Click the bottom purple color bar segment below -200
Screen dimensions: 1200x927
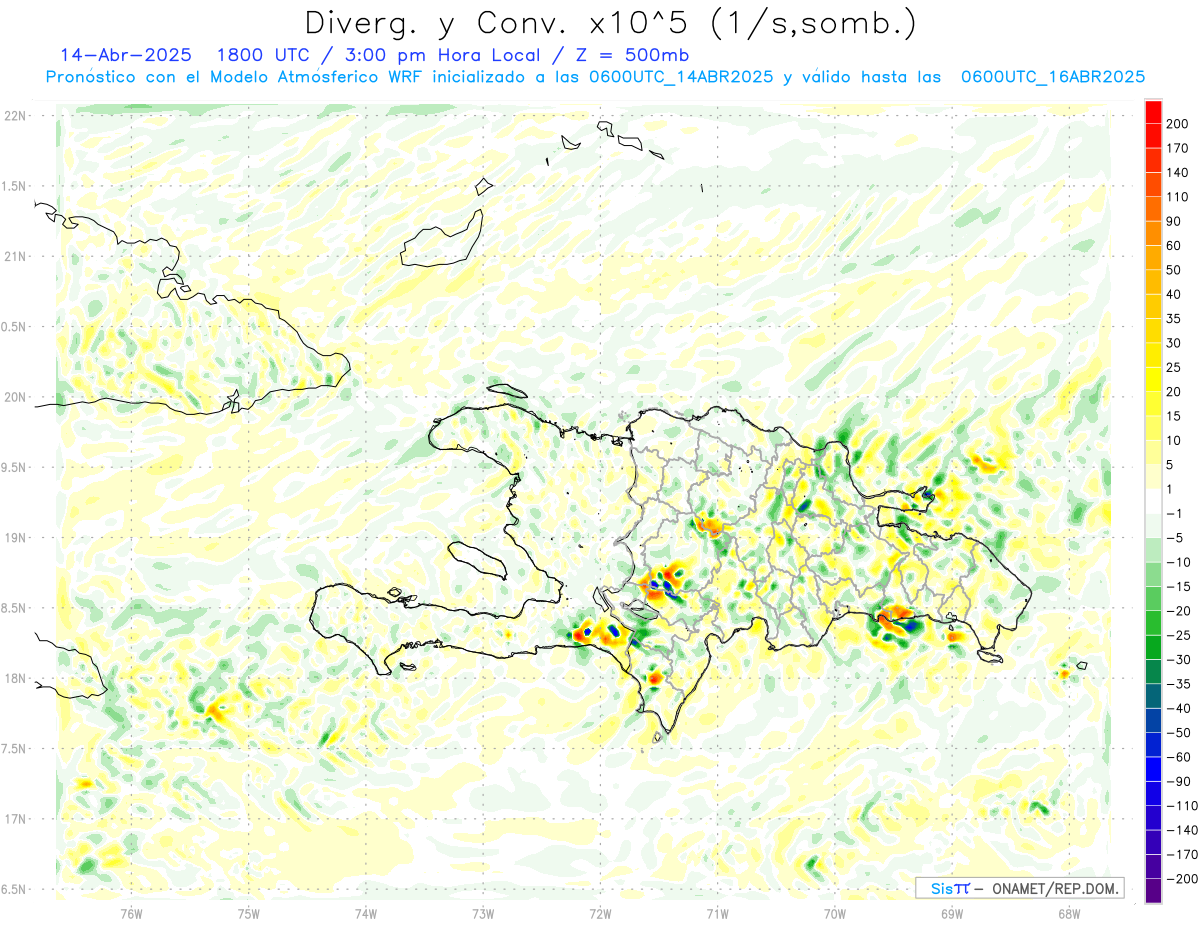tap(1153, 891)
